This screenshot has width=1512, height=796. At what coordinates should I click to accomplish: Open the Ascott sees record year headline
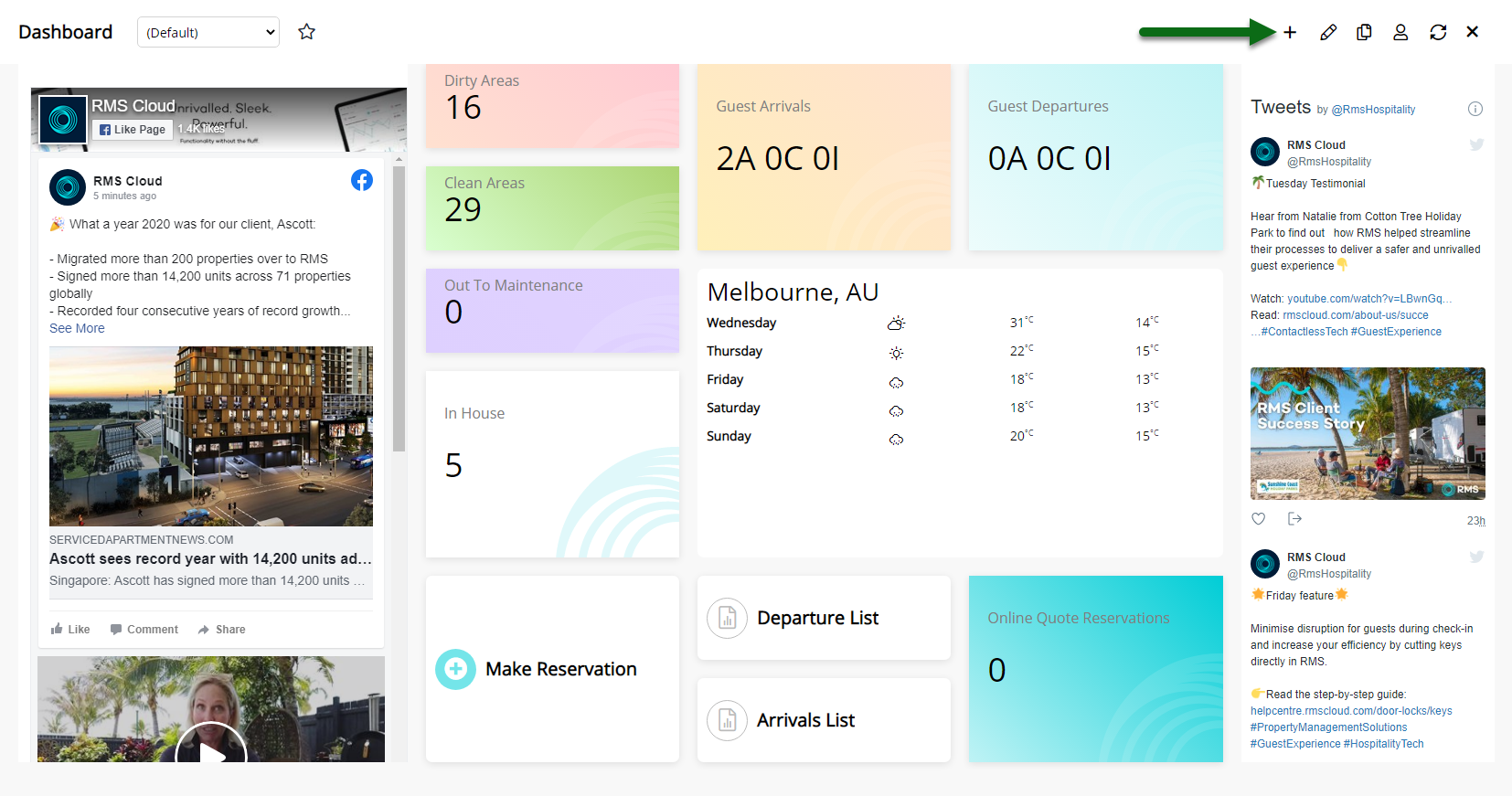(x=210, y=558)
